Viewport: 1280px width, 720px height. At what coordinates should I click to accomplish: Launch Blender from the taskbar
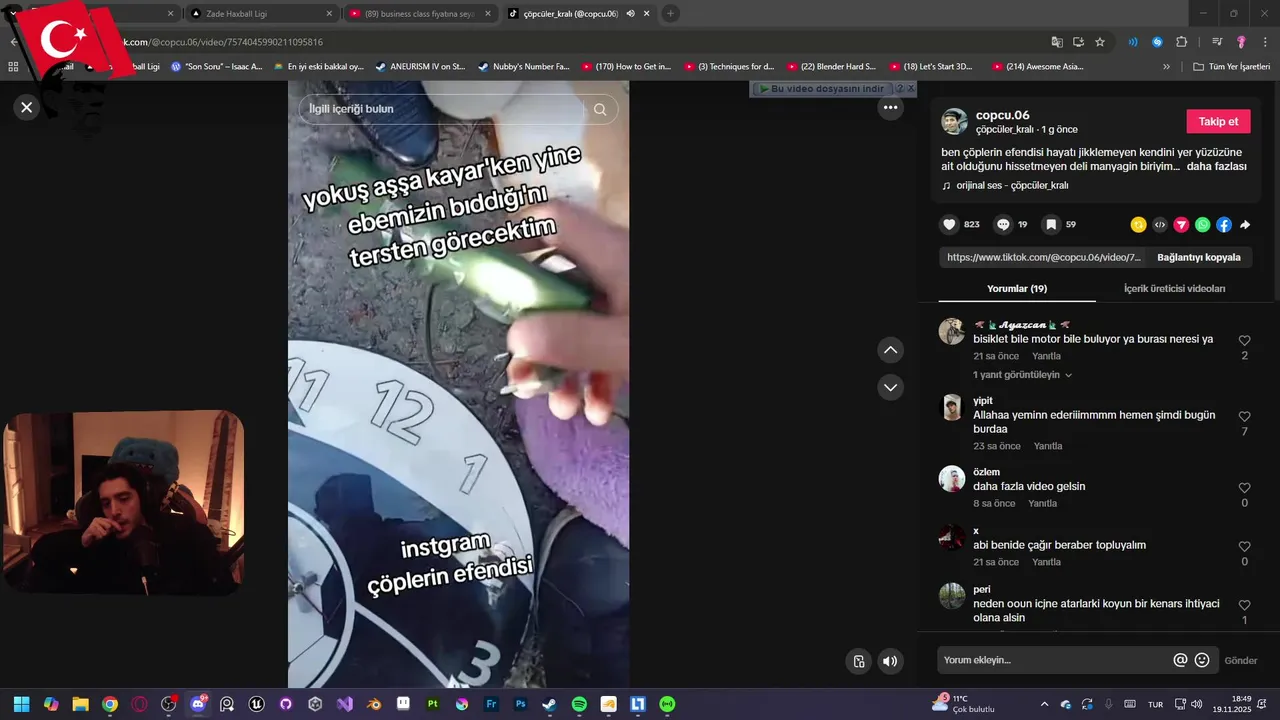374,704
